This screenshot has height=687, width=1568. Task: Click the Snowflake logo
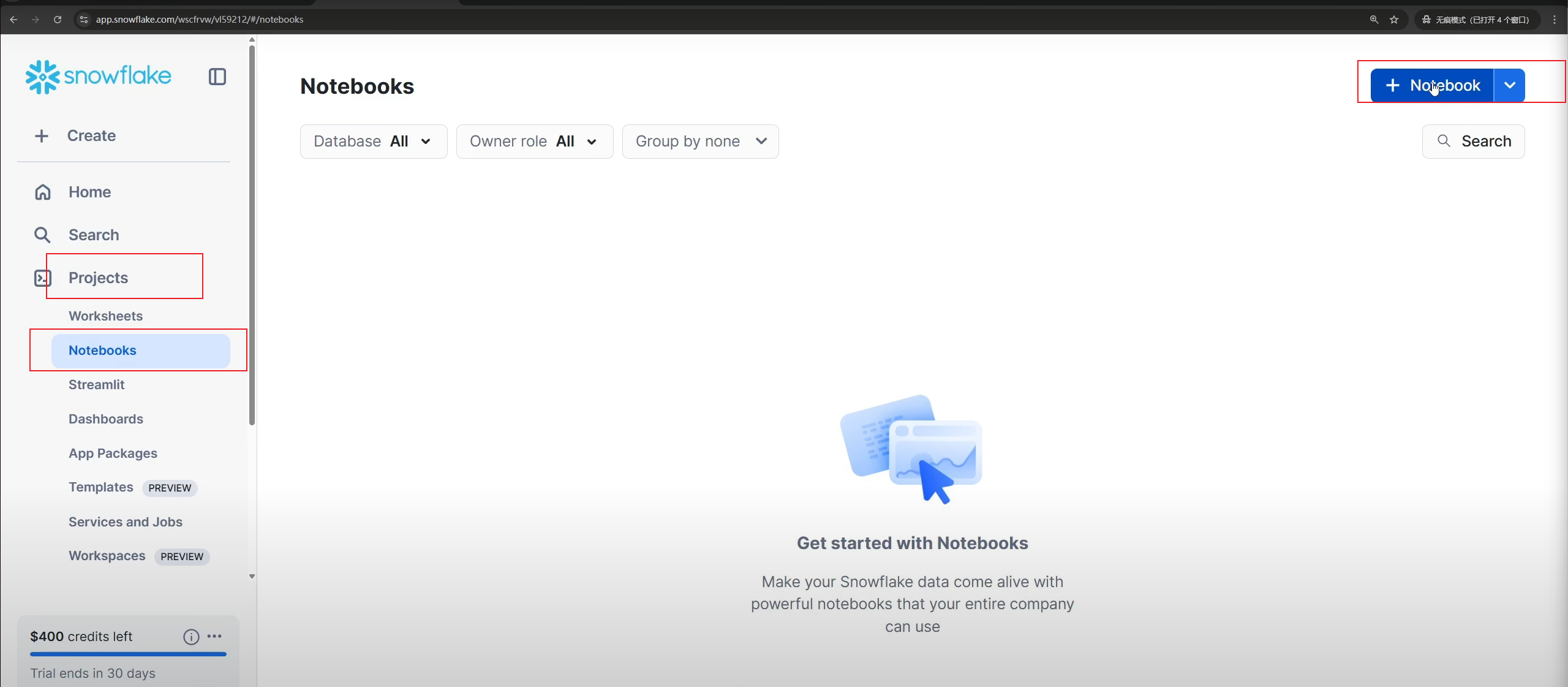coord(98,77)
